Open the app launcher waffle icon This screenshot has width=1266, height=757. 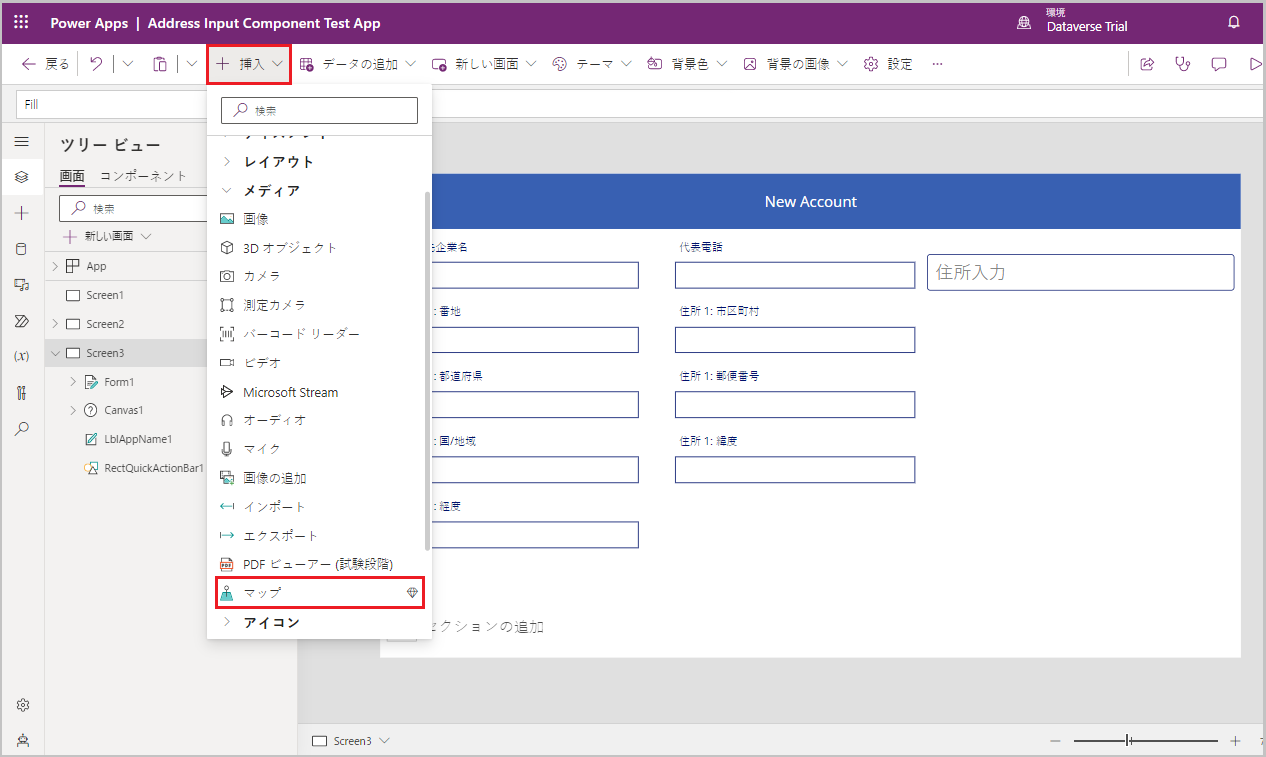tap(21, 22)
